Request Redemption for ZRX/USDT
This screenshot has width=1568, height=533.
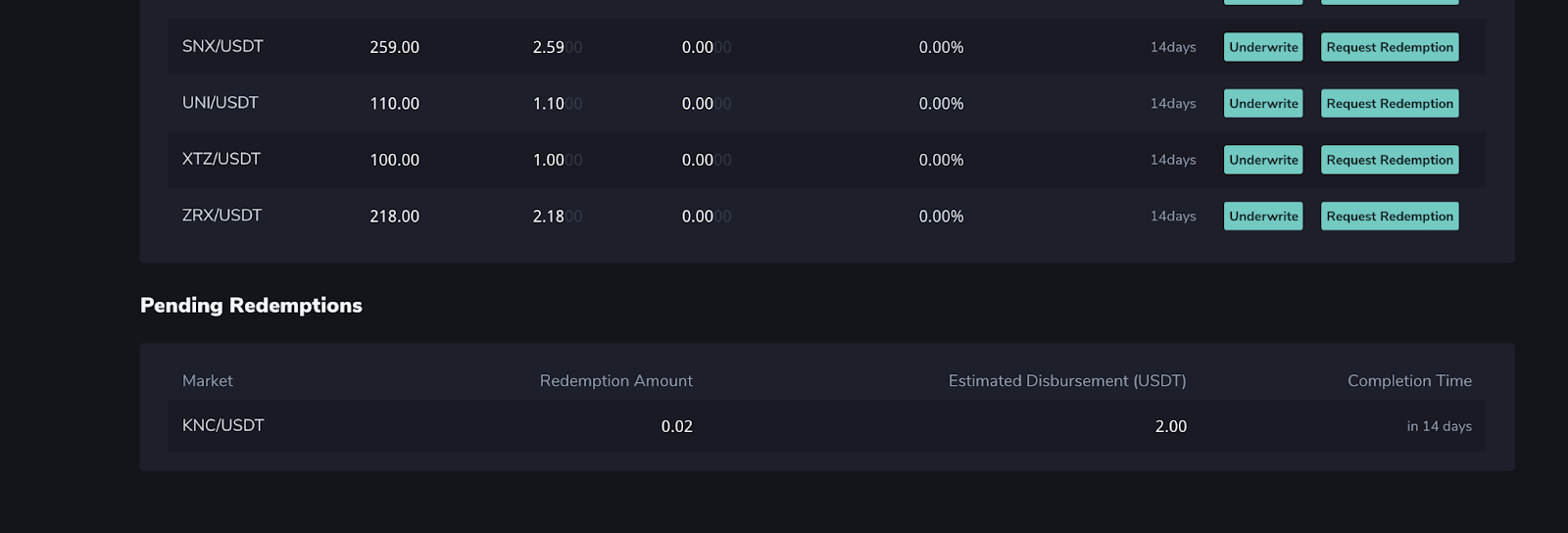pyautogui.click(x=1389, y=217)
